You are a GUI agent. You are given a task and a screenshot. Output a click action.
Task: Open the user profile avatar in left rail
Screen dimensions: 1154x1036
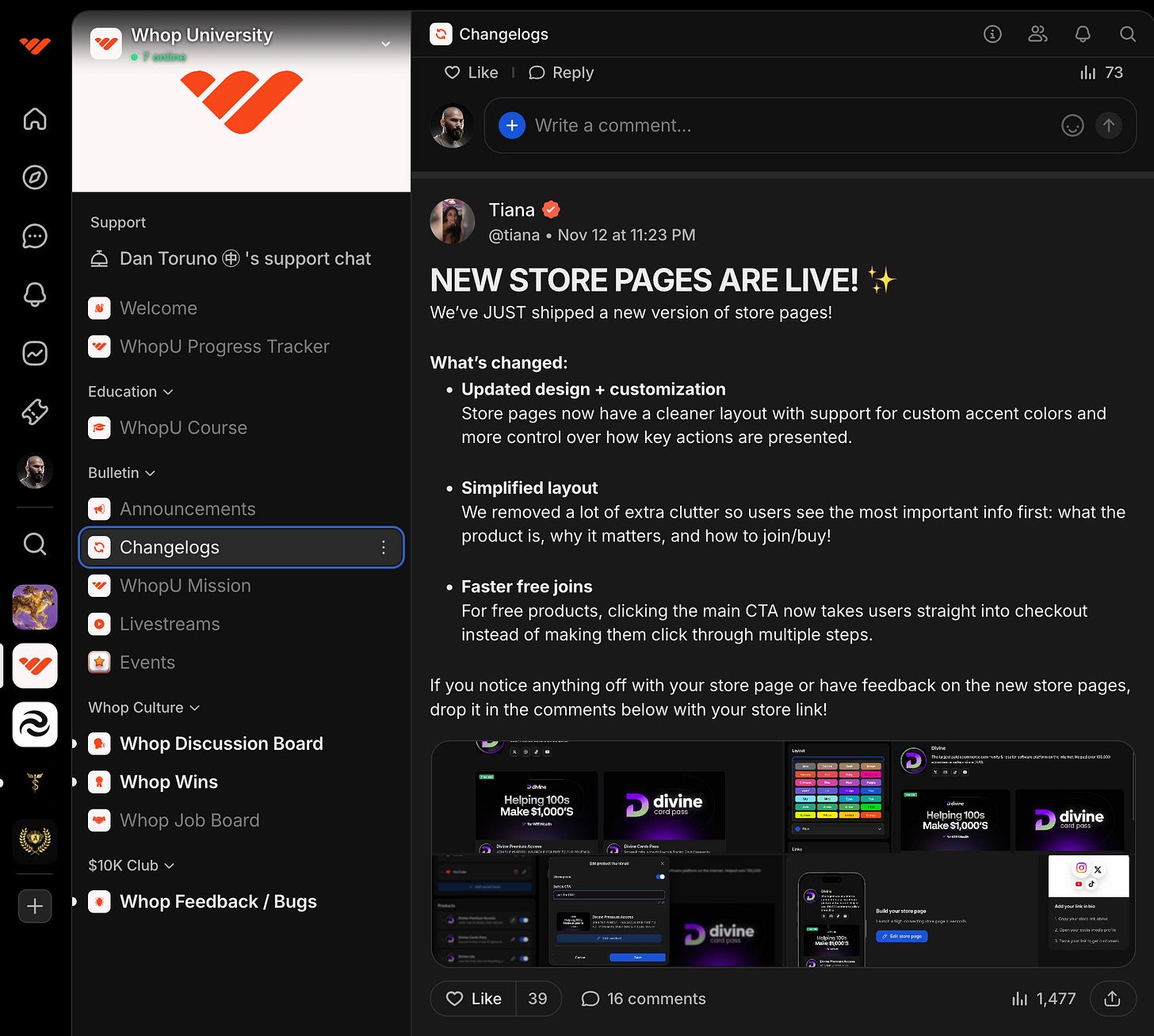tap(35, 471)
